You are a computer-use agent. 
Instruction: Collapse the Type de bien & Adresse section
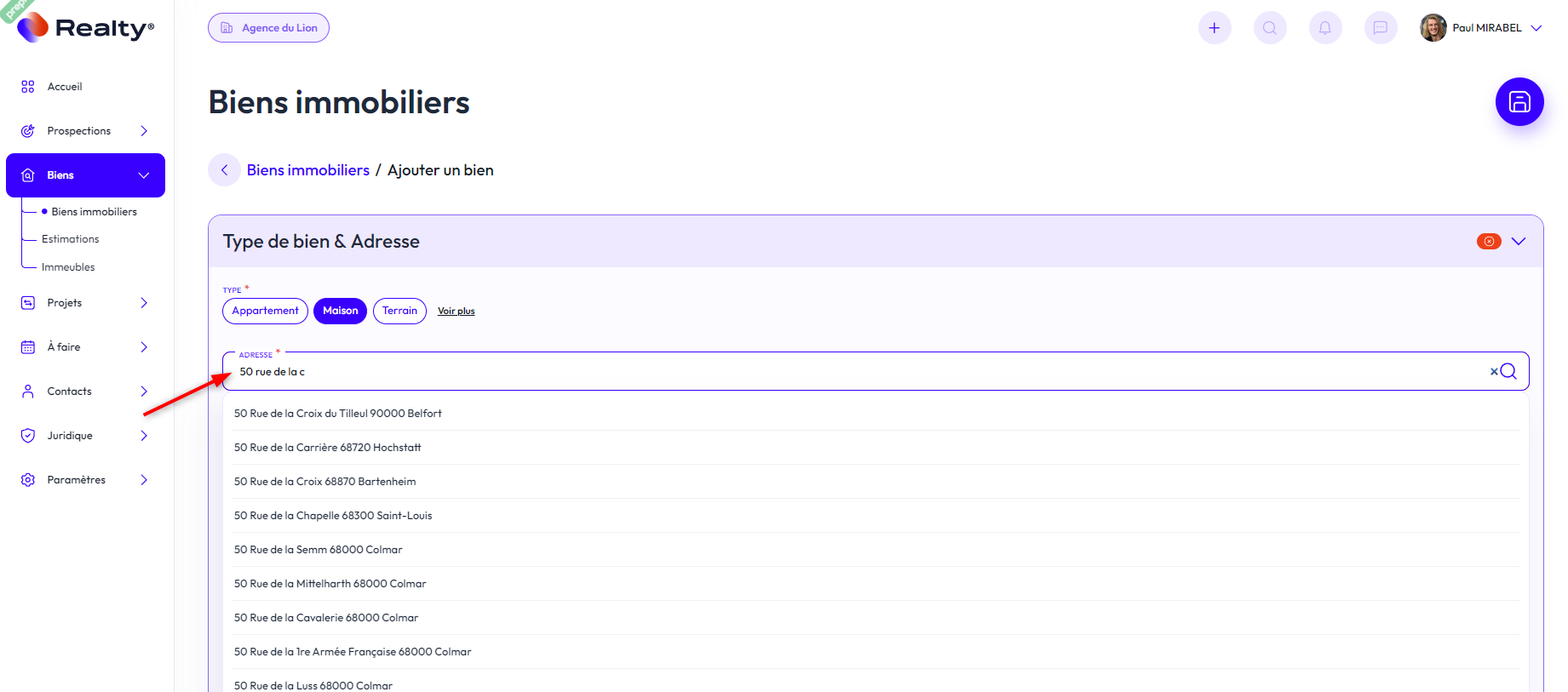[x=1518, y=242]
